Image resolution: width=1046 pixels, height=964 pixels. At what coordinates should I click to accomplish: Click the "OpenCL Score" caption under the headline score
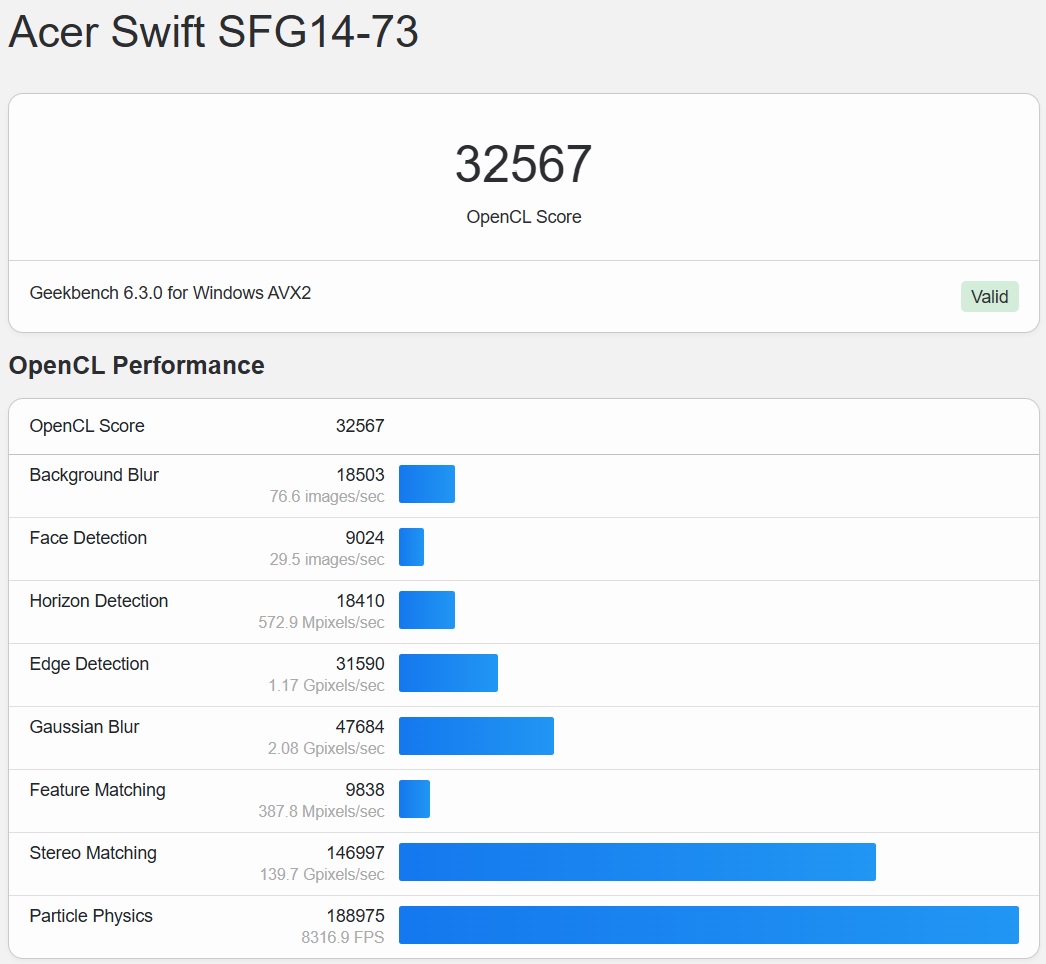tap(524, 217)
